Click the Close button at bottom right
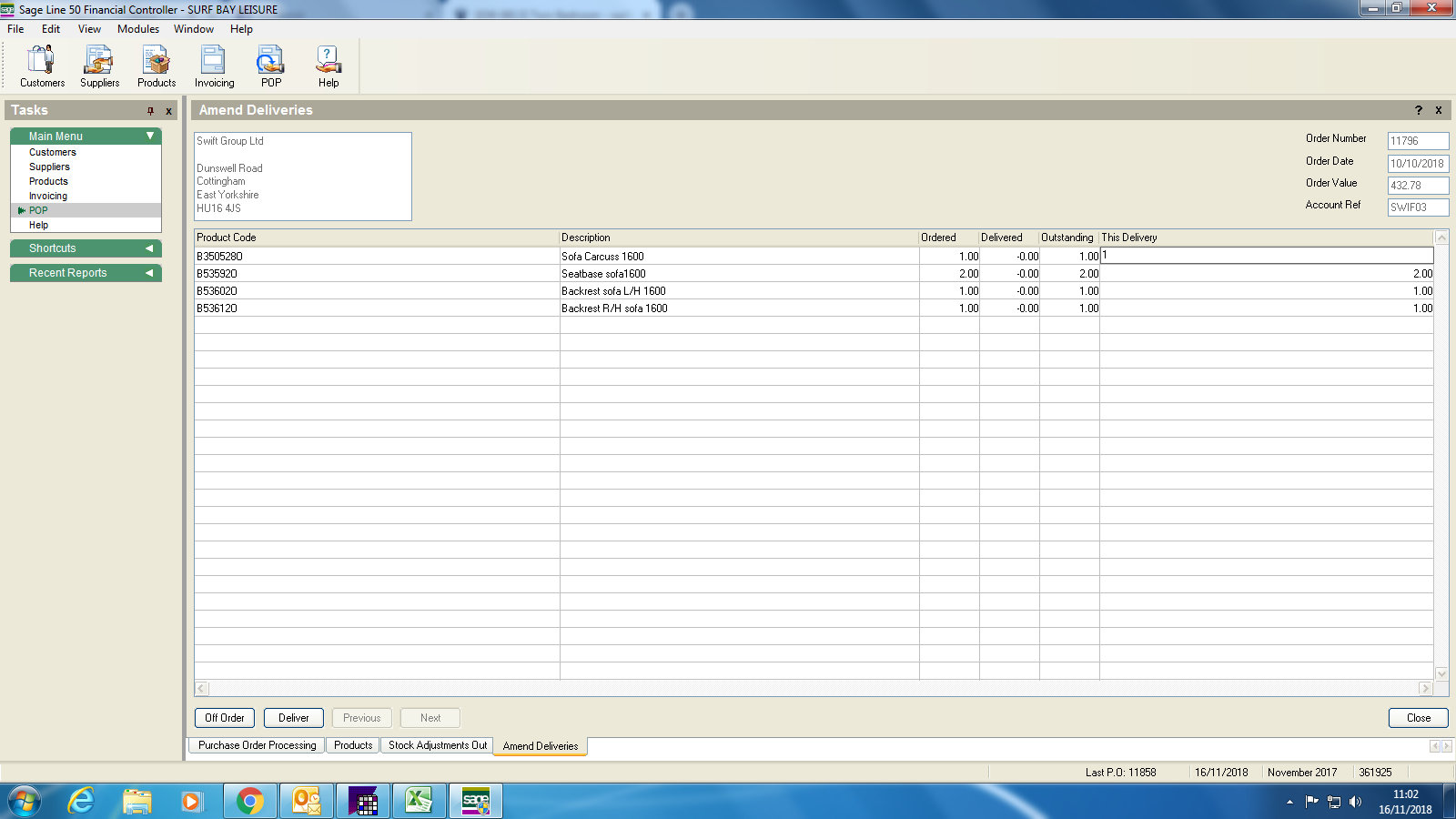 tap(1419, 718)
